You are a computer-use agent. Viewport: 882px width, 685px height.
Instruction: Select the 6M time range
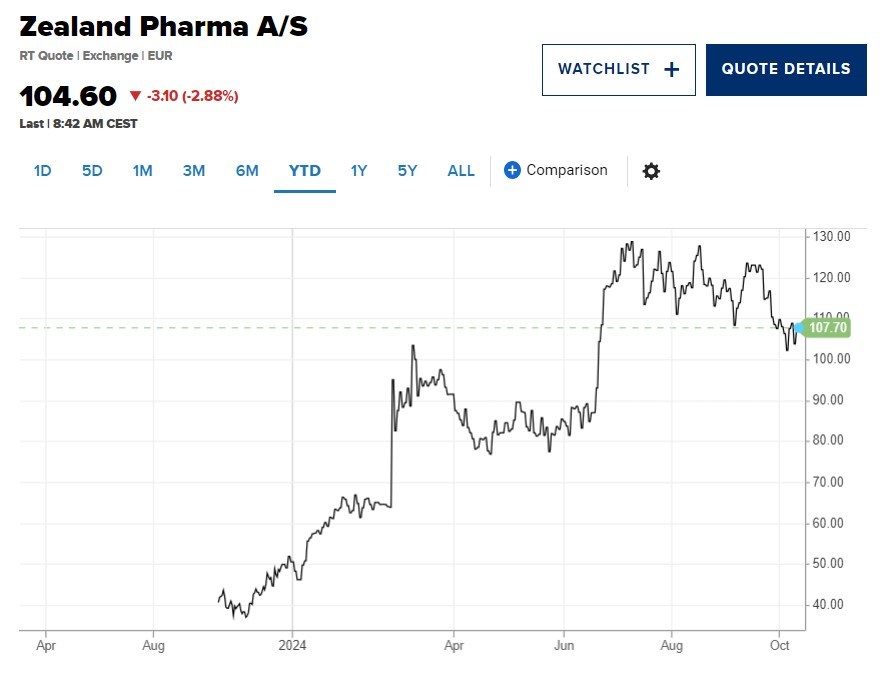(247, 171)
